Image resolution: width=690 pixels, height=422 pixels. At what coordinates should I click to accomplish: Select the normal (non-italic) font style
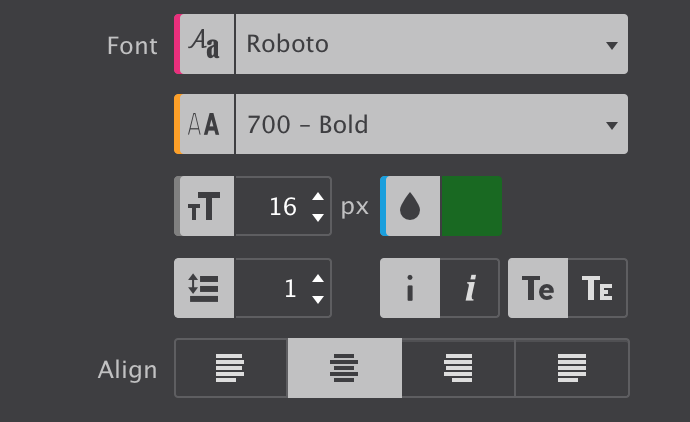point(410,288)
